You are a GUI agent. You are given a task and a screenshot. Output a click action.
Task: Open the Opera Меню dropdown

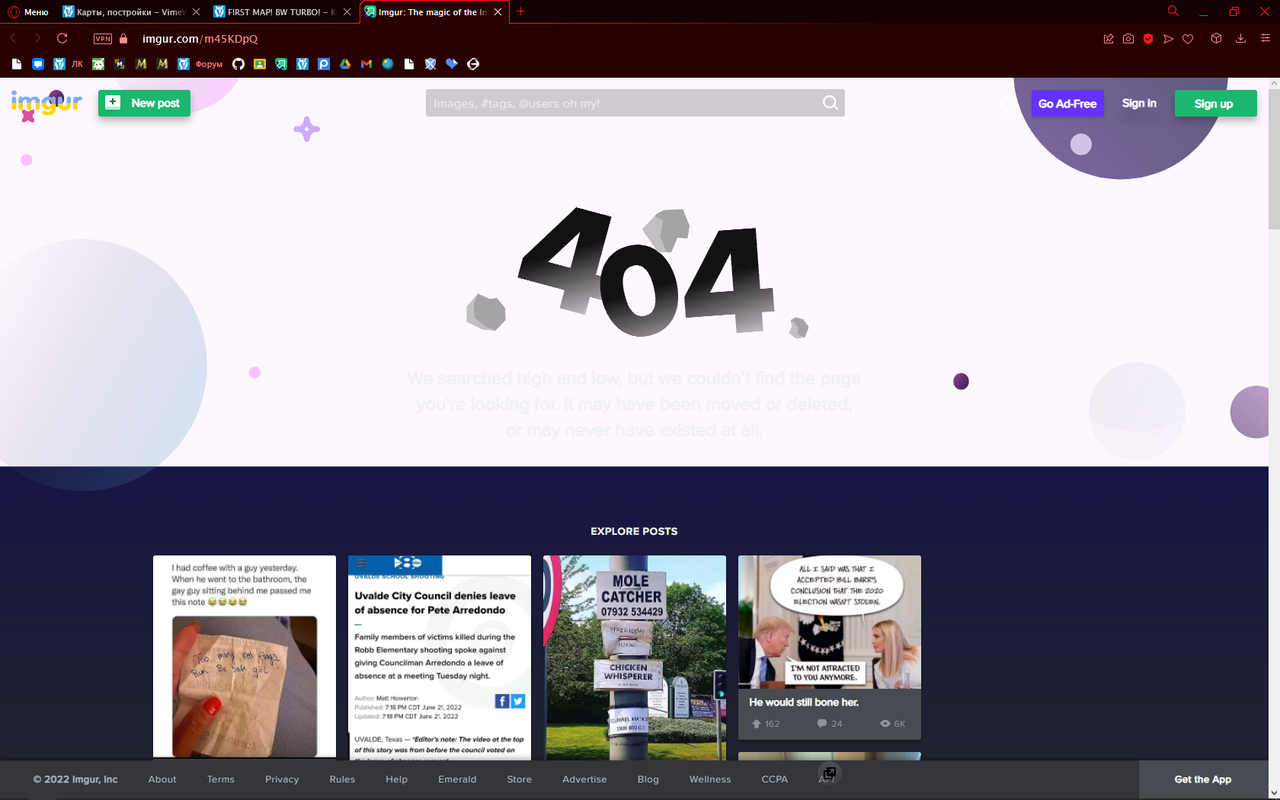click(x=28, y=12)
